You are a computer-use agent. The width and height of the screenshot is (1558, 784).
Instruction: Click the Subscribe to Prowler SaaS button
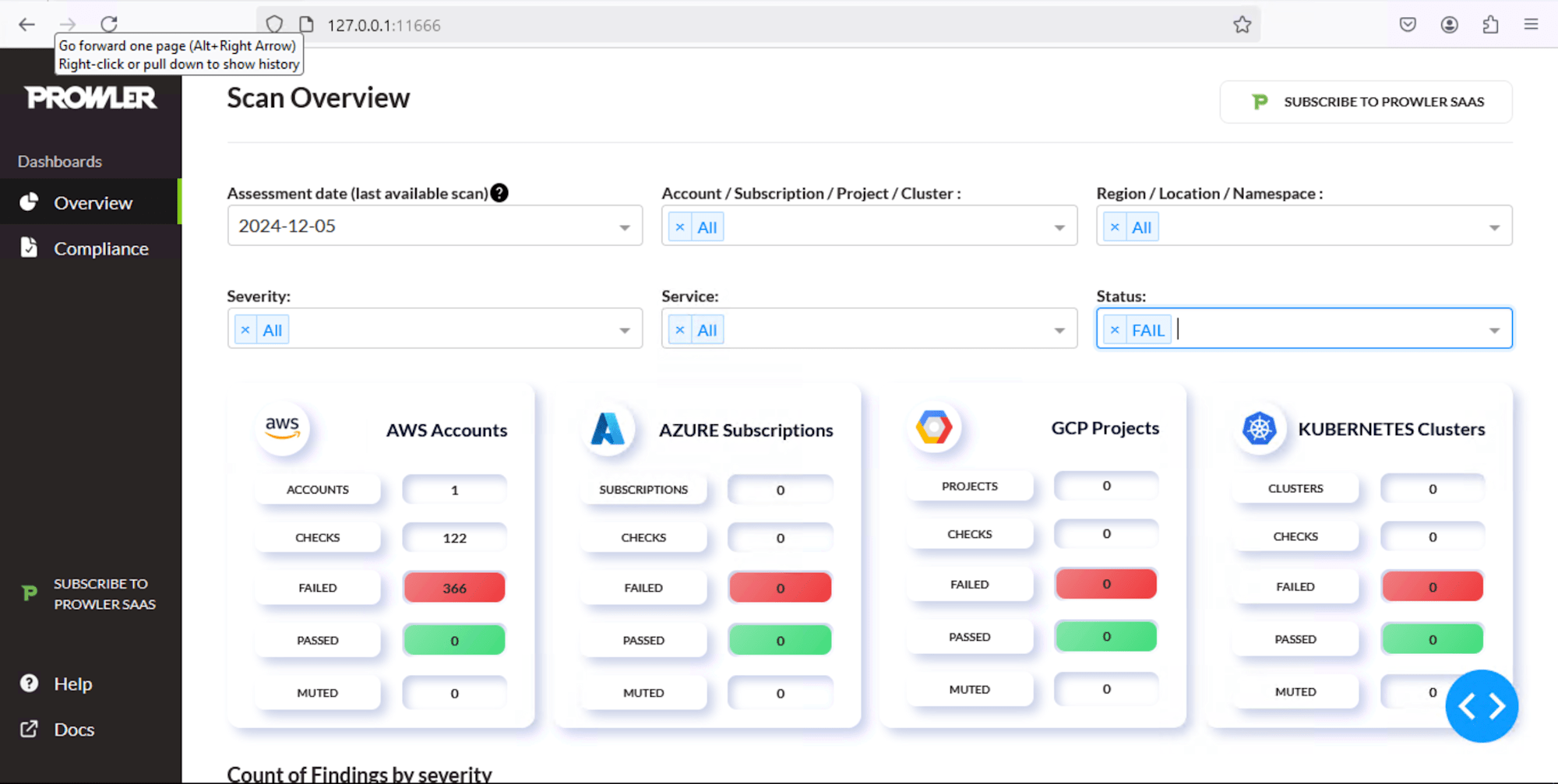click(1366, 102)
